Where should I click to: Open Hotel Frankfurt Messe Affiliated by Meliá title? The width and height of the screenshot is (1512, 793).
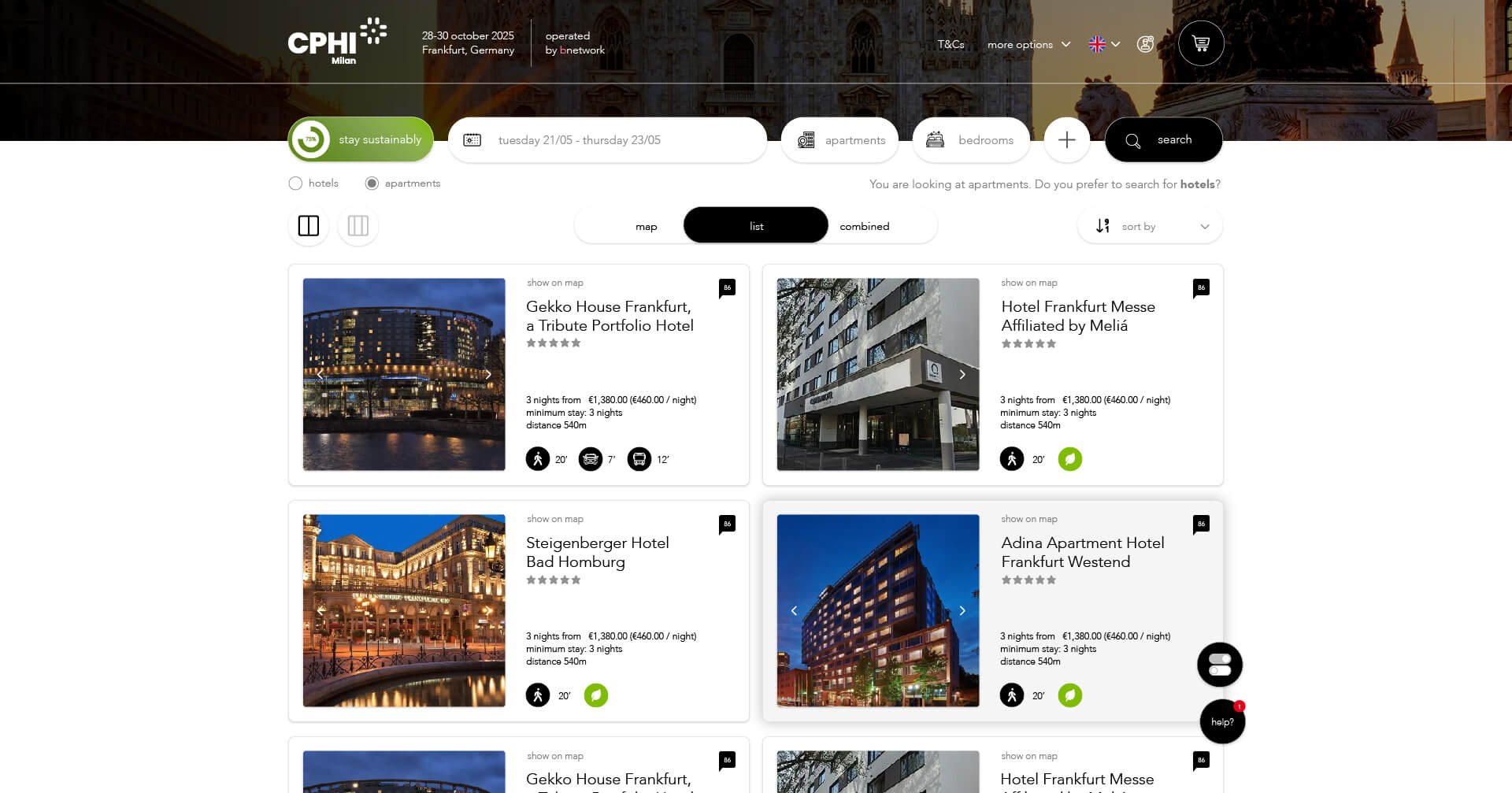[1078, 316]
